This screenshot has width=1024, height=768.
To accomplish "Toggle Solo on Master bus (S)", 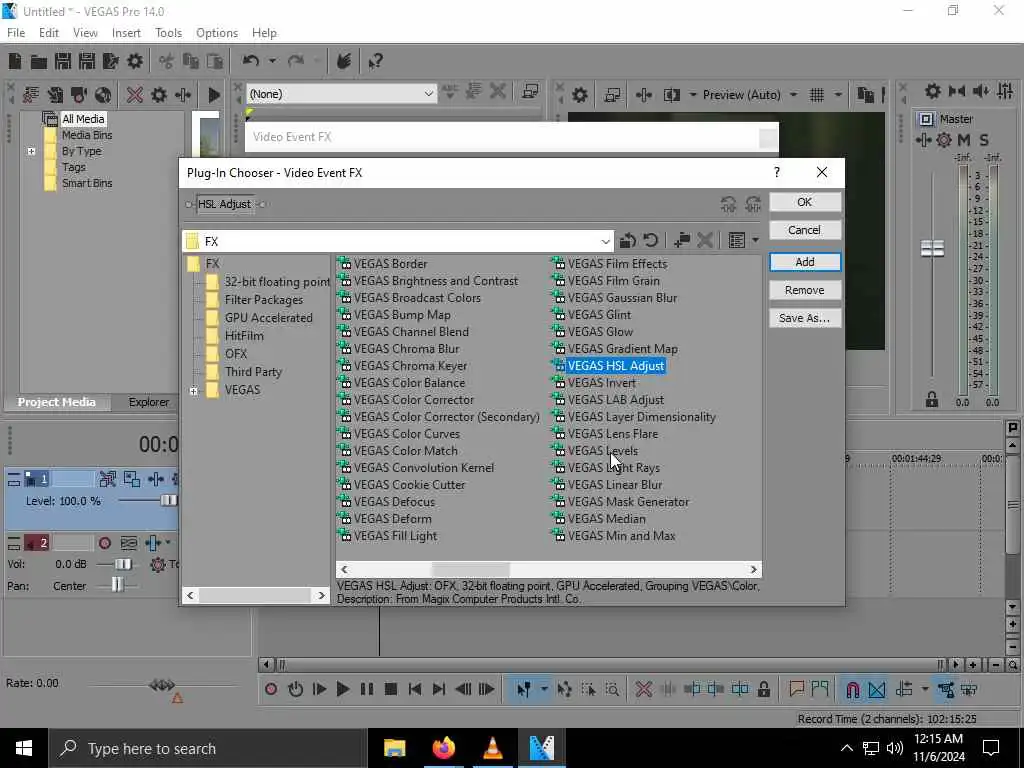I will [x=984, y=140].
